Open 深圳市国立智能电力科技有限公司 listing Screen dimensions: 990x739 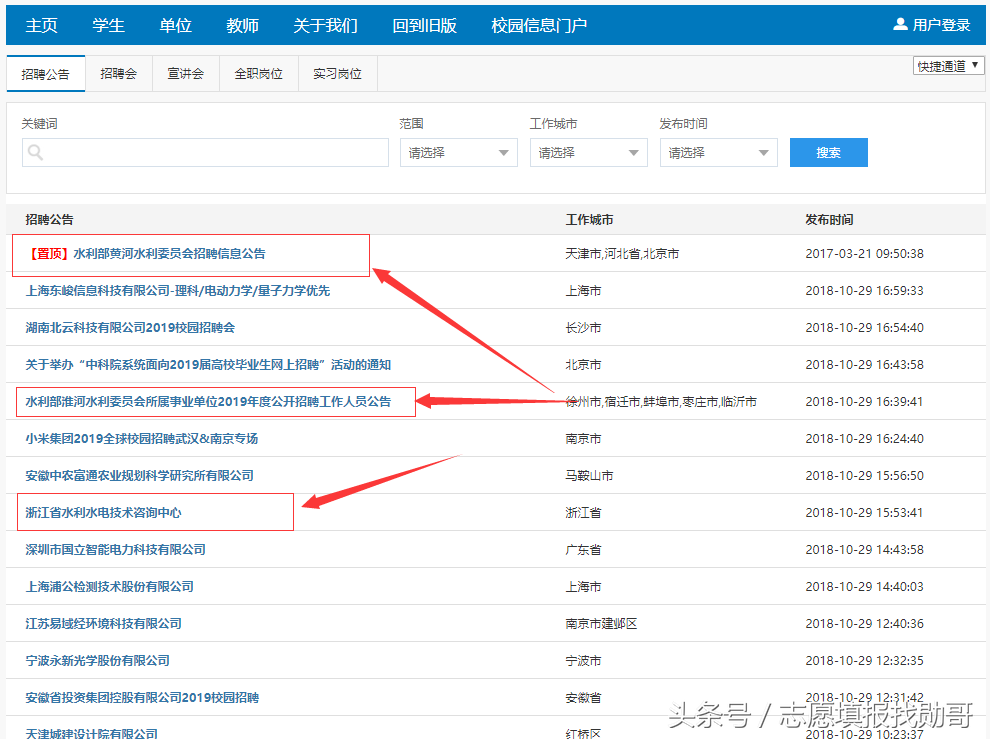click(116, 550)
